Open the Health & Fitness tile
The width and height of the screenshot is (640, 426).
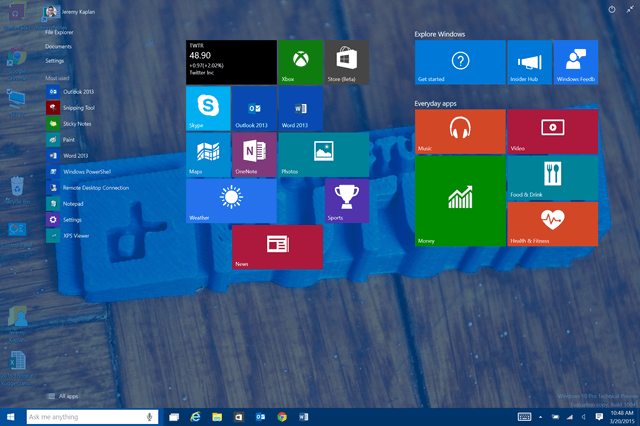pyautogui.click(x=553, y=224)
